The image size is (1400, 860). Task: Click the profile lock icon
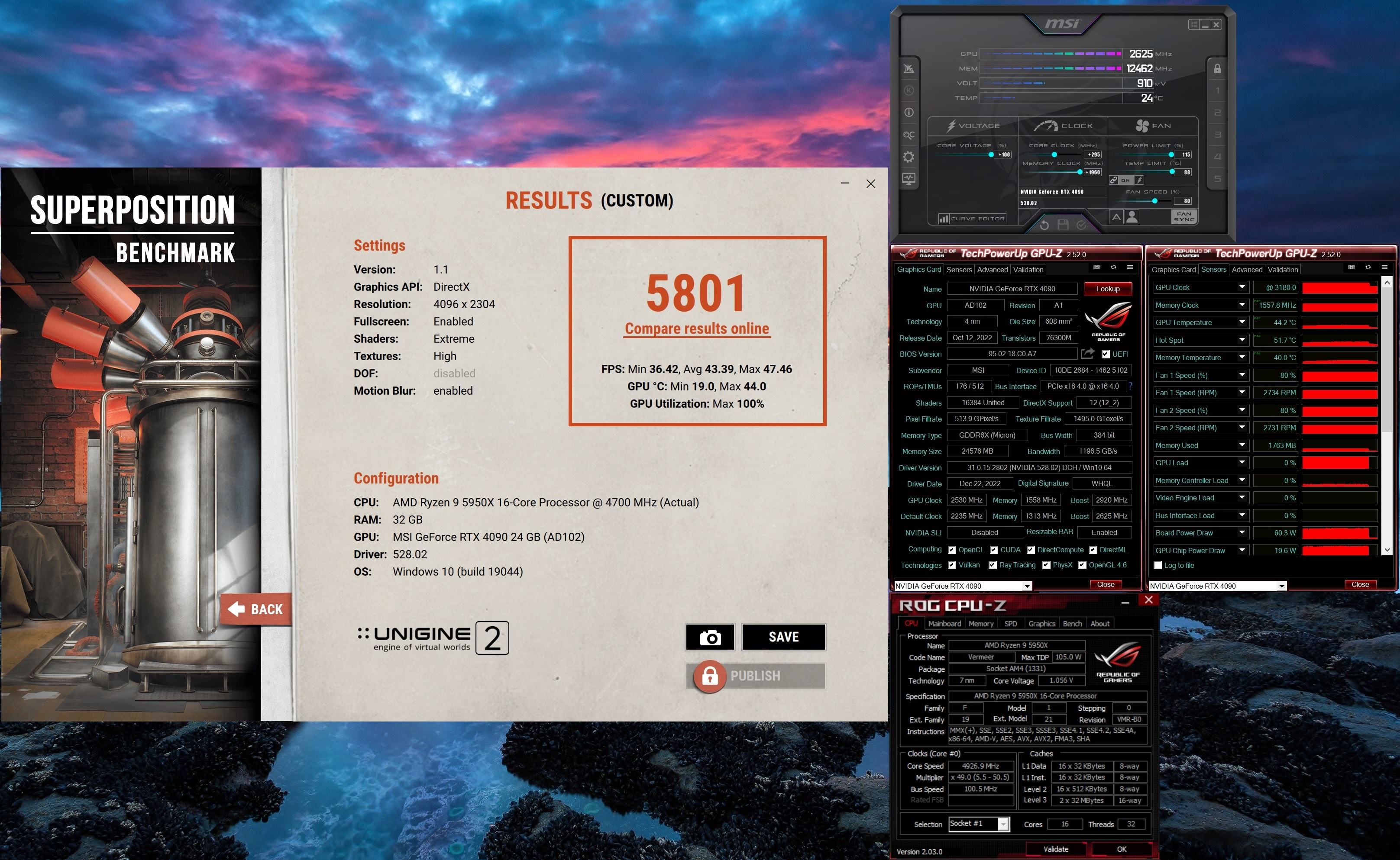(1217, 69)
